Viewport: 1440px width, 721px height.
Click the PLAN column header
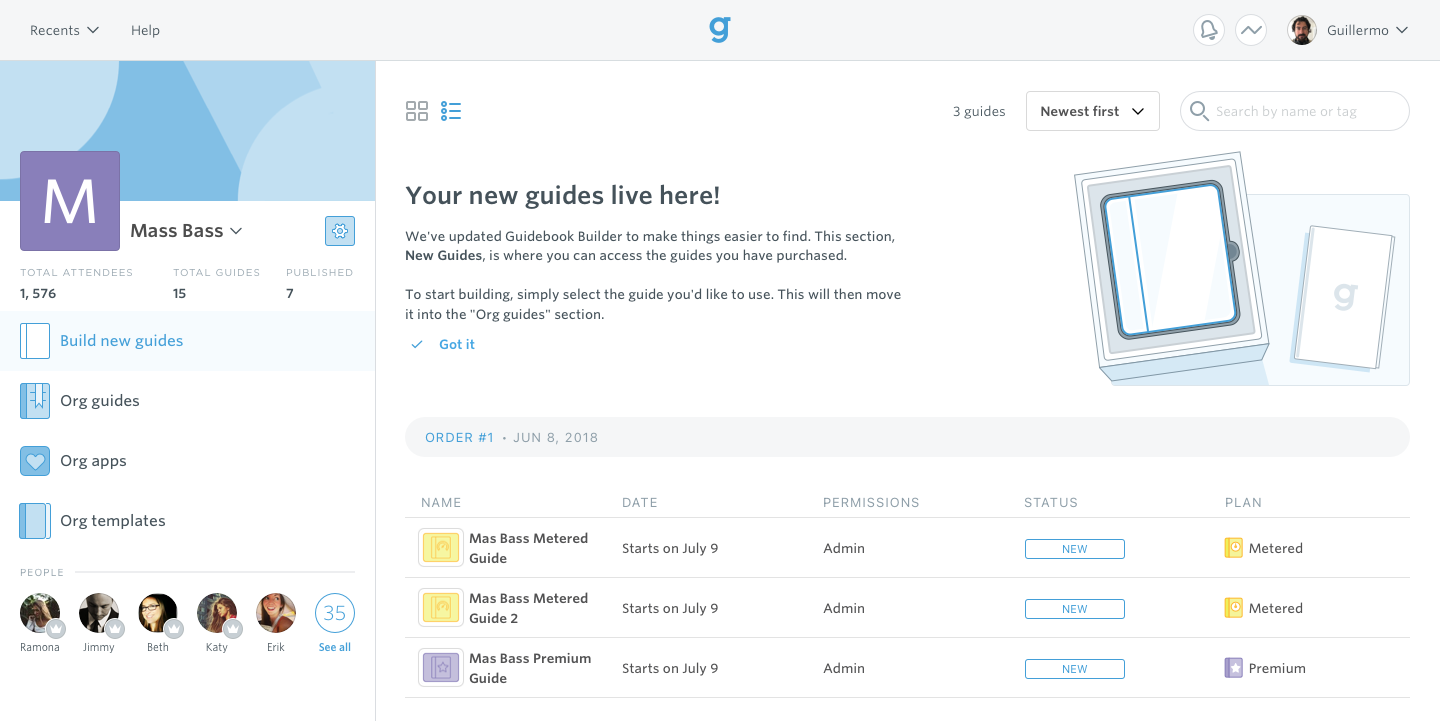pyautogui.click(x=1244, y=503)
